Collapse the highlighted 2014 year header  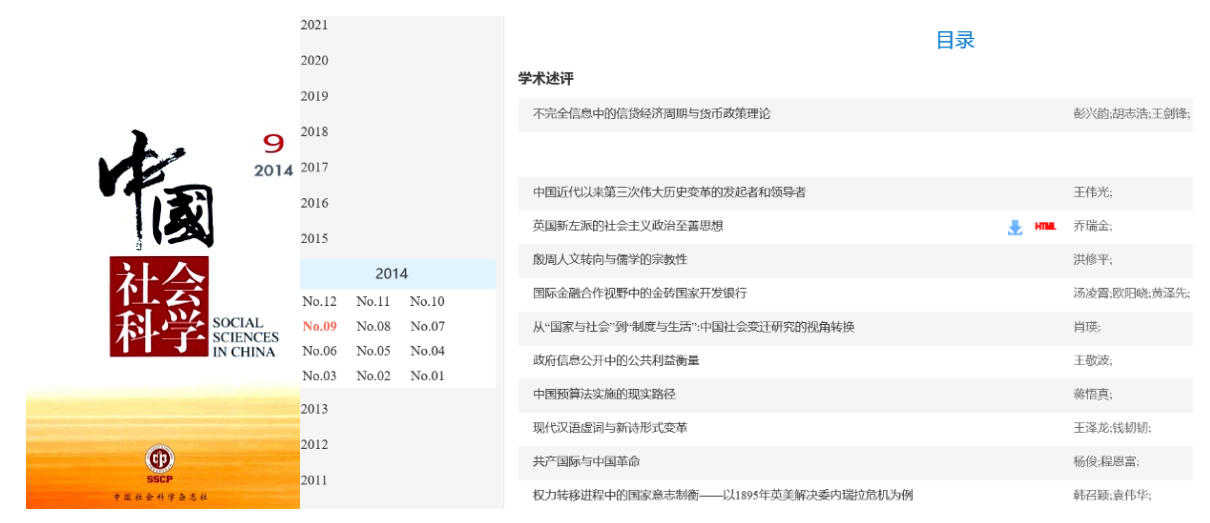click(391, 273)
